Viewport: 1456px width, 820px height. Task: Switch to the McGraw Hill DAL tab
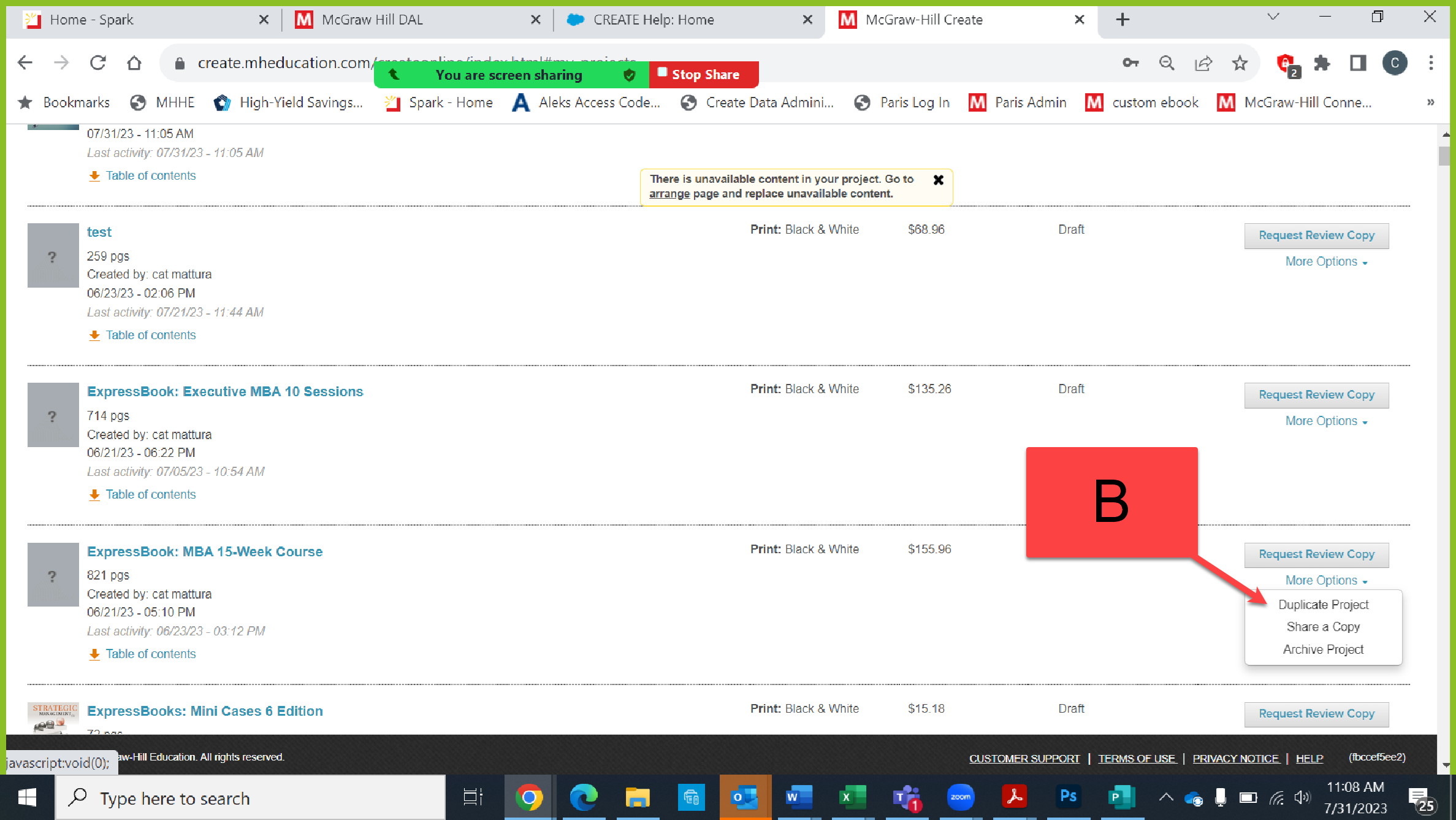(372, 20)
